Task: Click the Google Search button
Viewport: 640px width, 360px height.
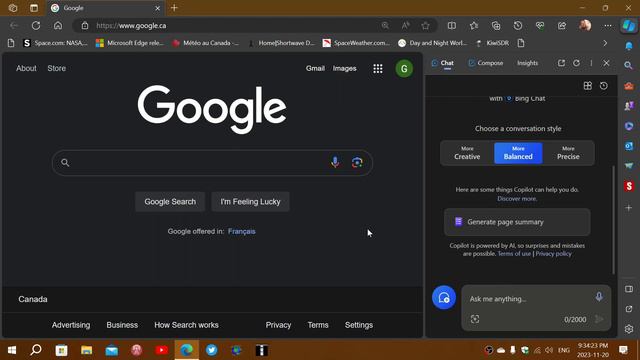Action: [x=170, y=202]
